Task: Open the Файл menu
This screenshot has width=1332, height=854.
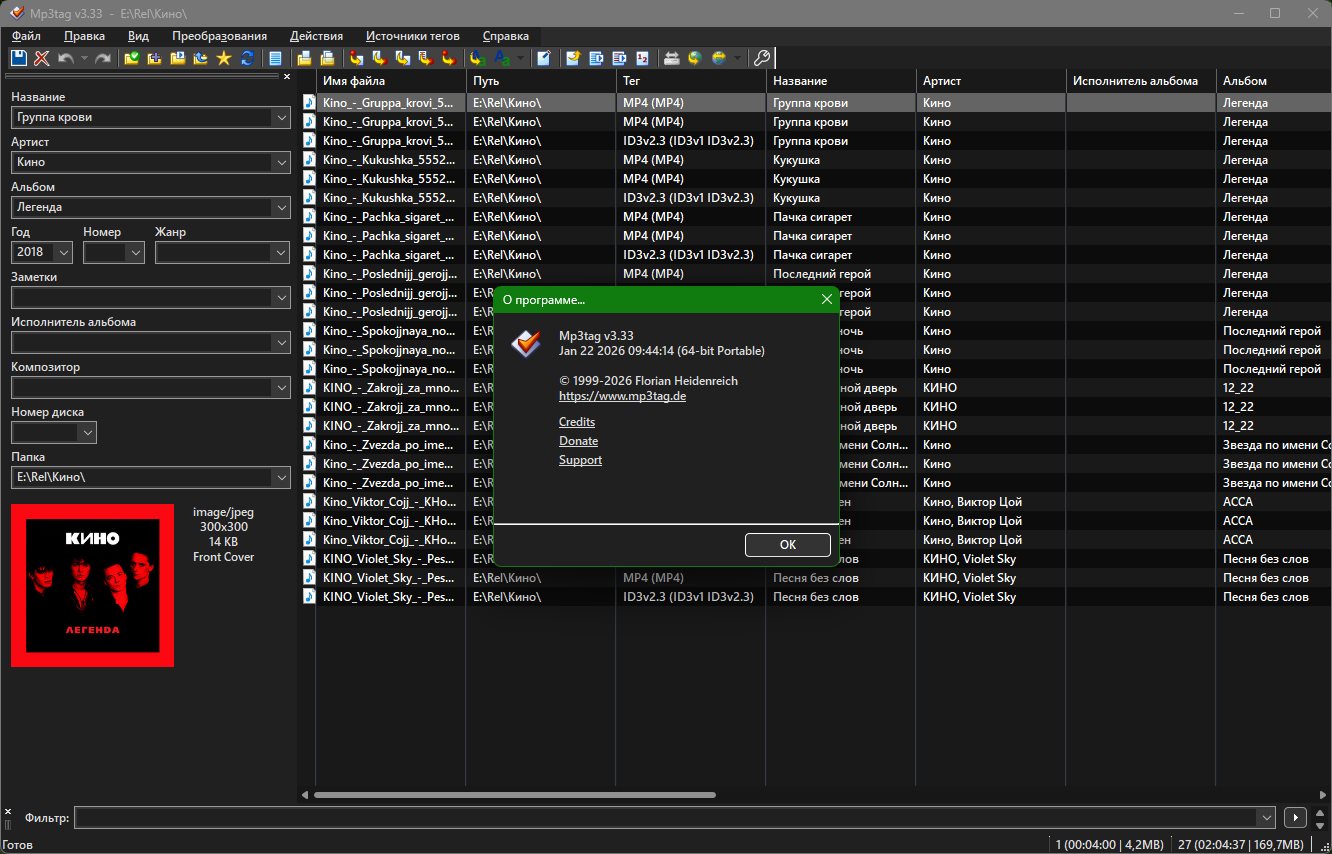Action: tap(27, 36)
